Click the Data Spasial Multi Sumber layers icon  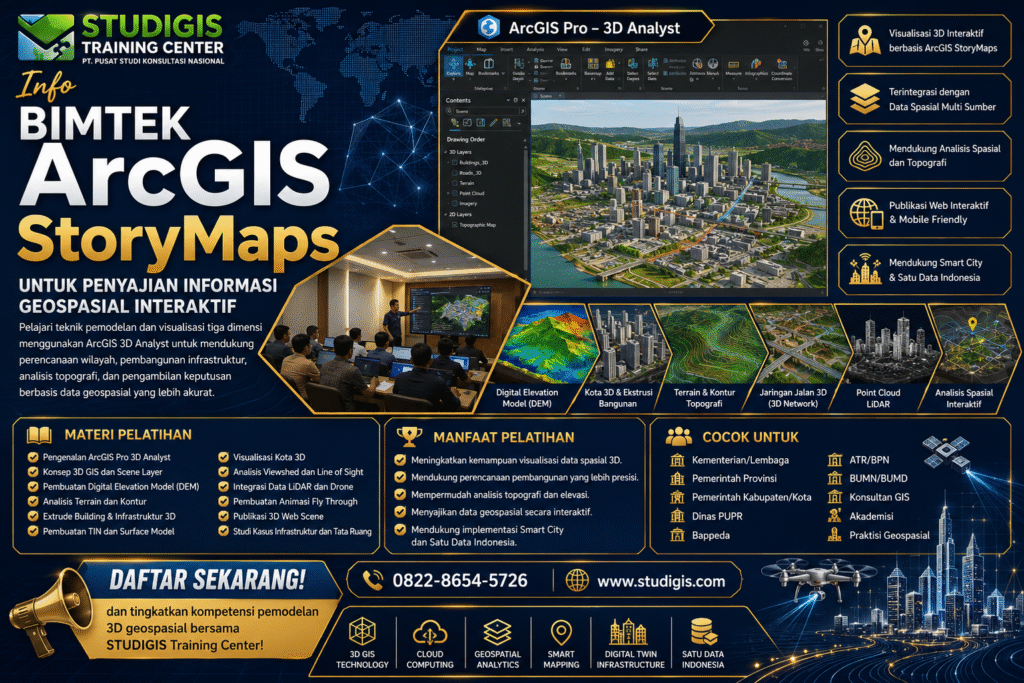tap(865, 99)
